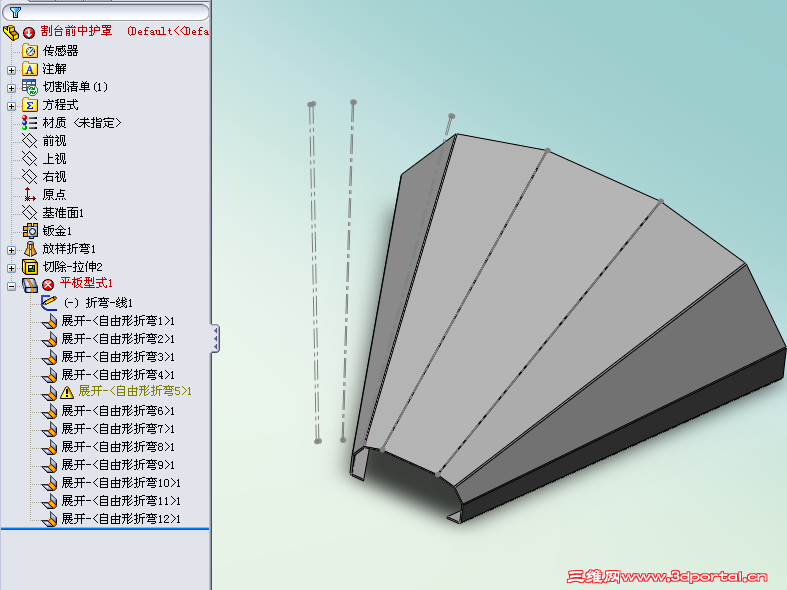The height and width of the screenshot is (590, 787).
Task: Select 展开-<自由形折弯4>1 label
Action: coord(118,375)
